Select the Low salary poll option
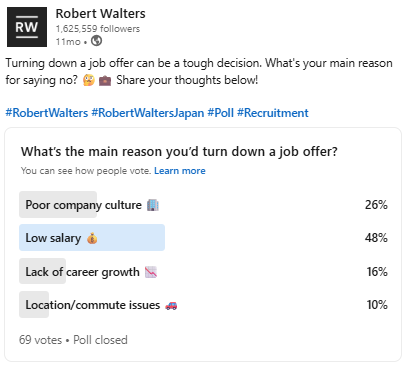 (204, 237)
